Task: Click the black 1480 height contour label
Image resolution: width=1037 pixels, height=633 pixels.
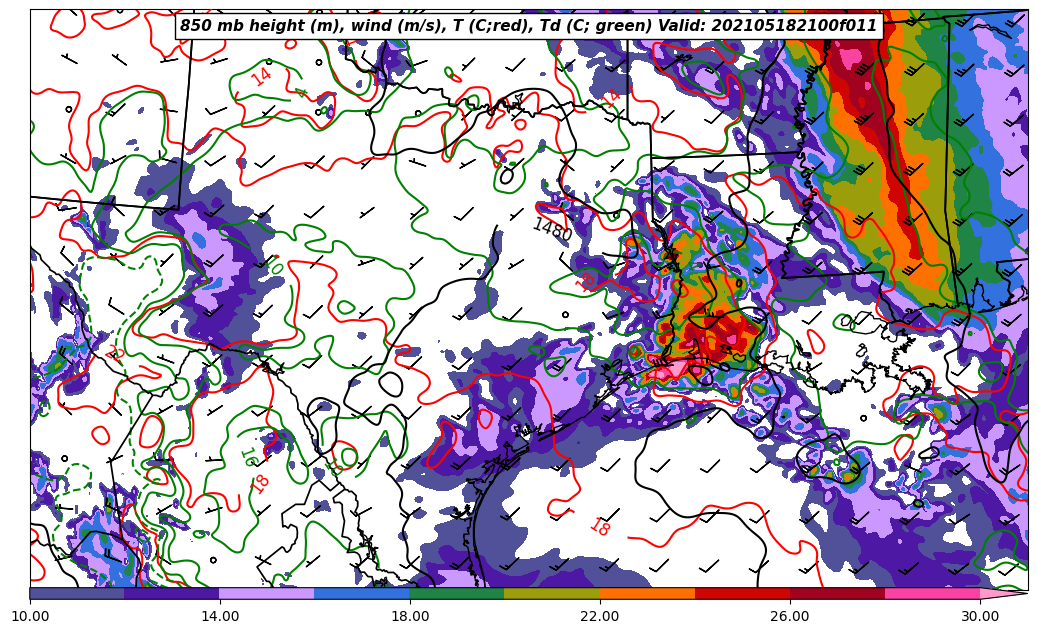Action: (x=551, y=230)
